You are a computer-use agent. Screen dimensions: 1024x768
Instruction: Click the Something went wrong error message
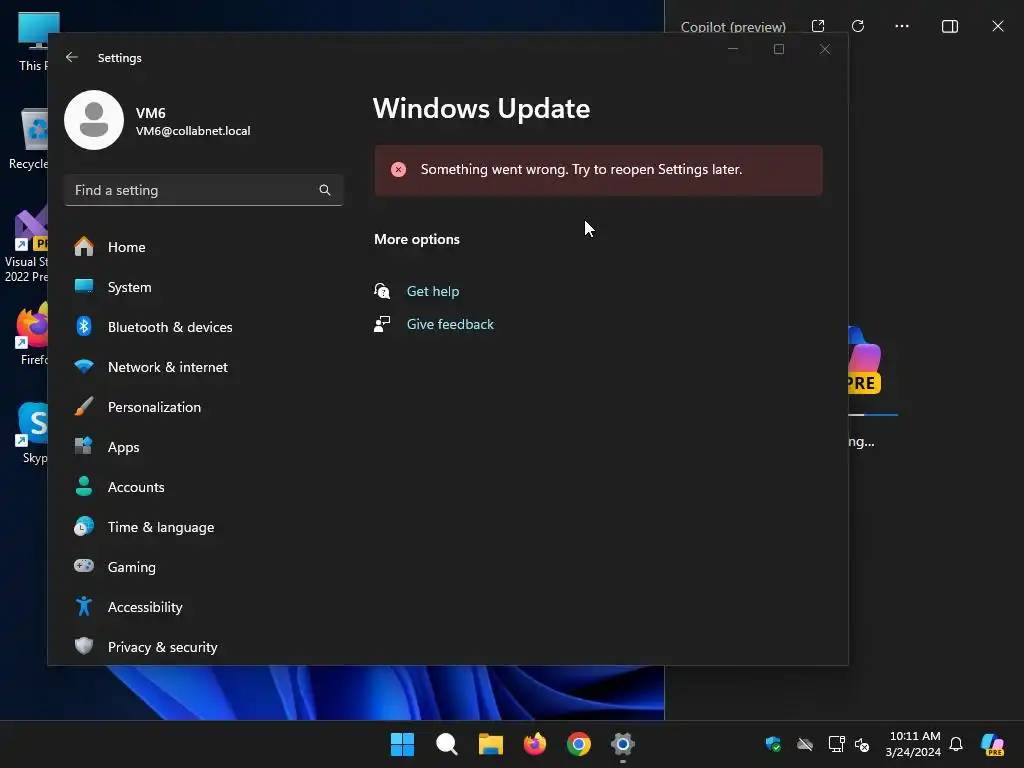(x=581, y=170)
